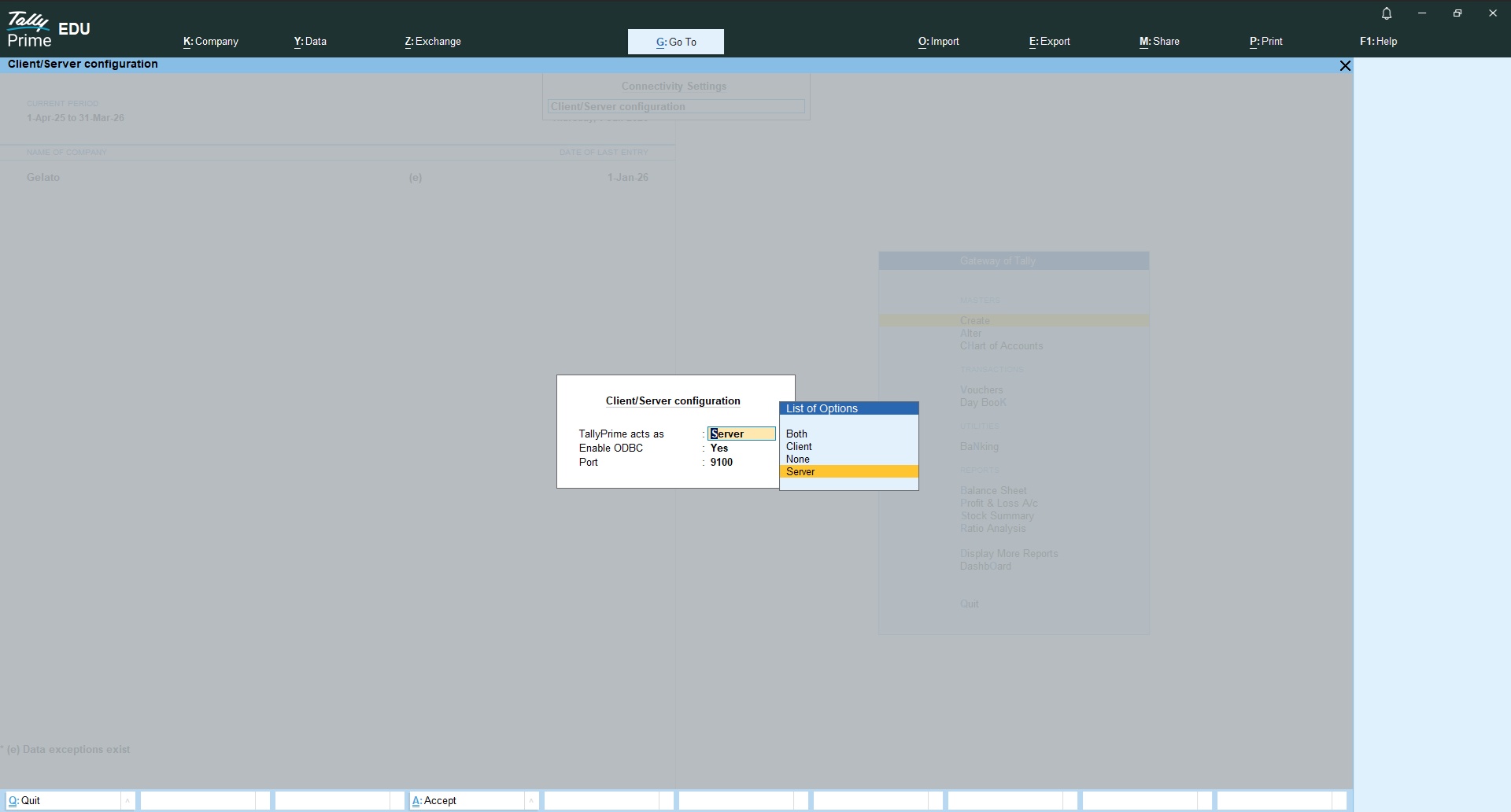Click the 'TallyPrime acts as' field

[x=741, y=434]
